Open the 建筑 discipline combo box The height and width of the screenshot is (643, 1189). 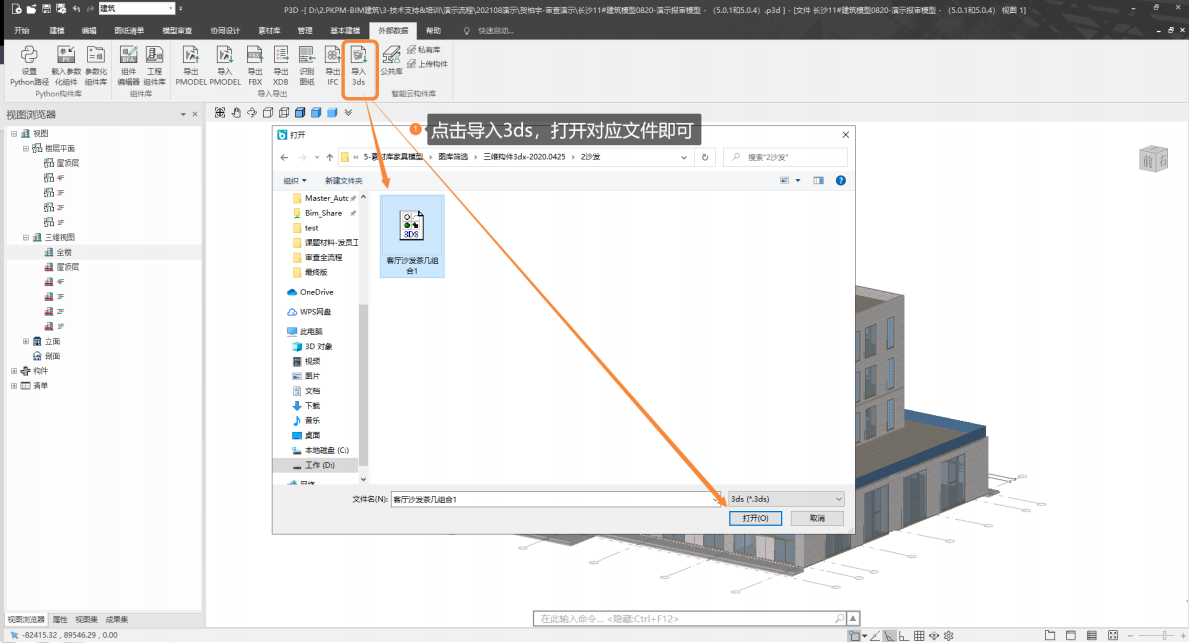(136, 8)
